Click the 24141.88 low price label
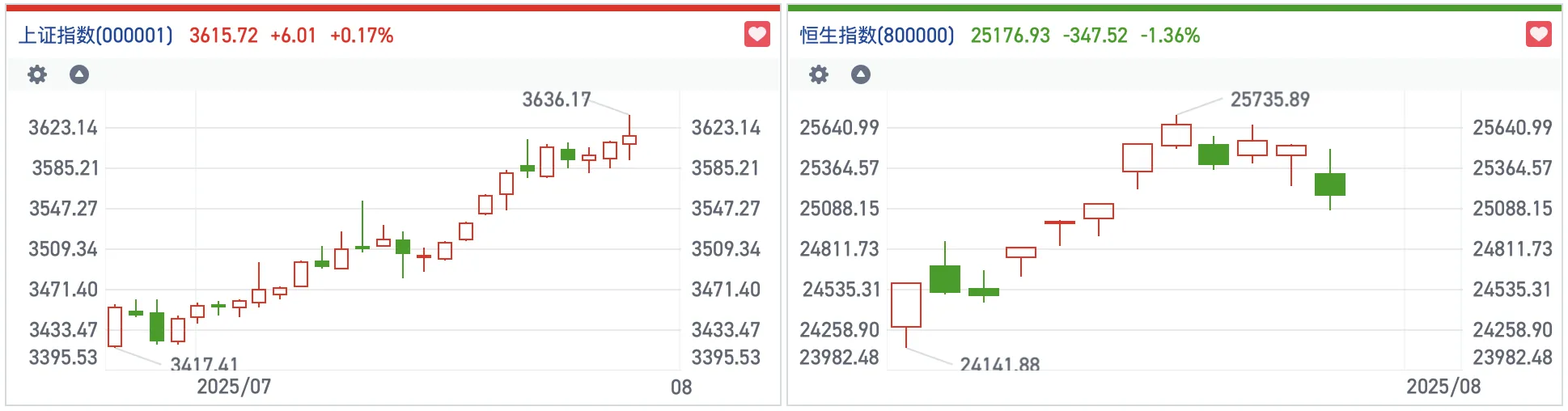 (999, 365)
